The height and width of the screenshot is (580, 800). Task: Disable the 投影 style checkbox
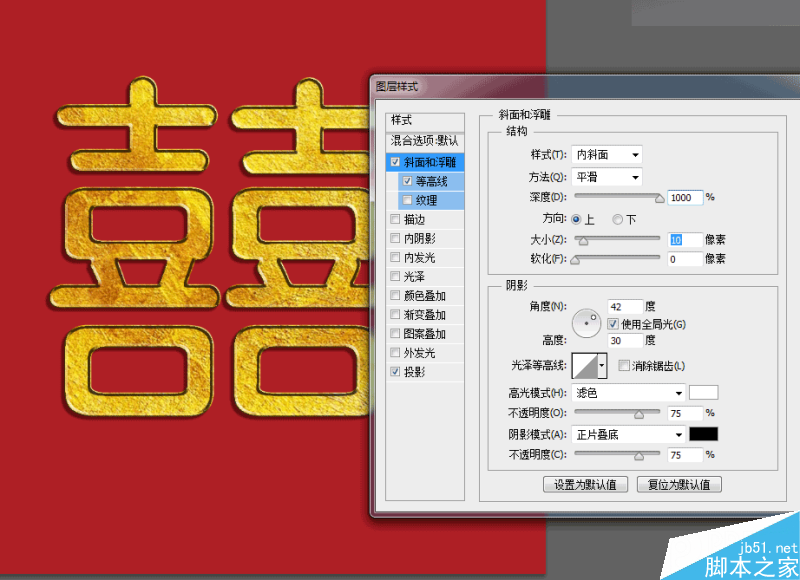(x=395, y=371)
